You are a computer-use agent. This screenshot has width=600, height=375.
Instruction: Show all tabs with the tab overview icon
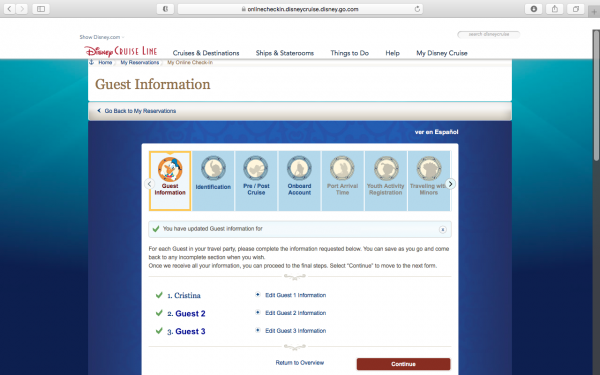[576, 9]
